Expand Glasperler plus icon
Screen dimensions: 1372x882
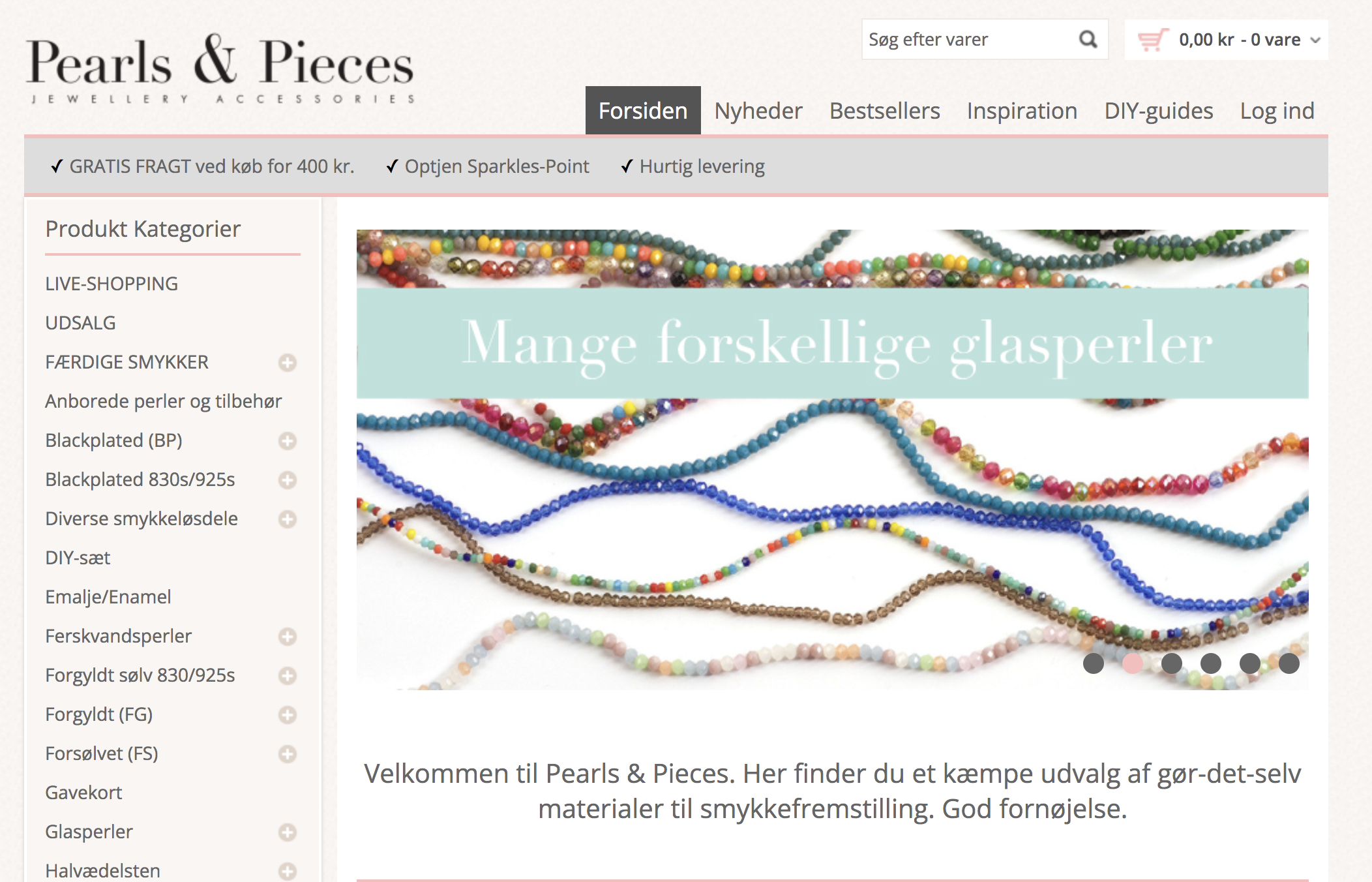(288, 832)
